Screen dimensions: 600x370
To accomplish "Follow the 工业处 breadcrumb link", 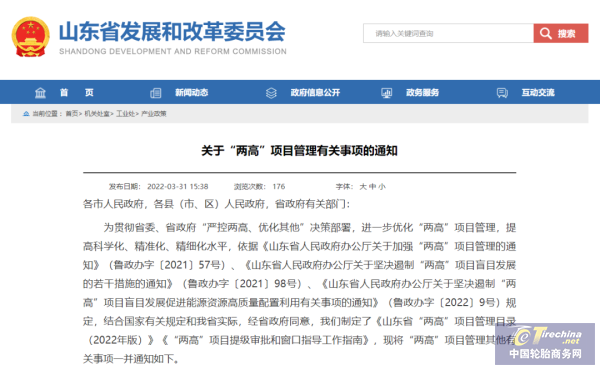I will [126, 114].
